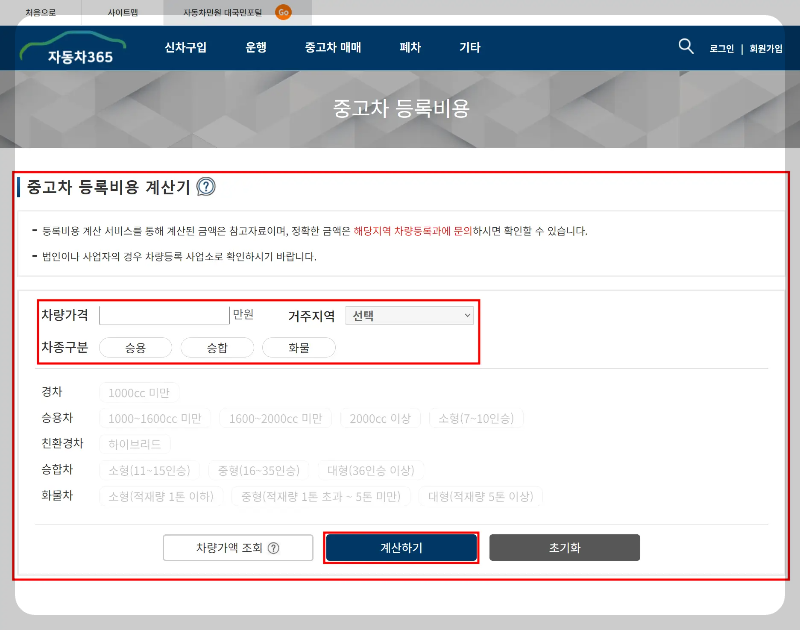Select 승합 vehicle type
Screen dimensions: 800x630
217,347
